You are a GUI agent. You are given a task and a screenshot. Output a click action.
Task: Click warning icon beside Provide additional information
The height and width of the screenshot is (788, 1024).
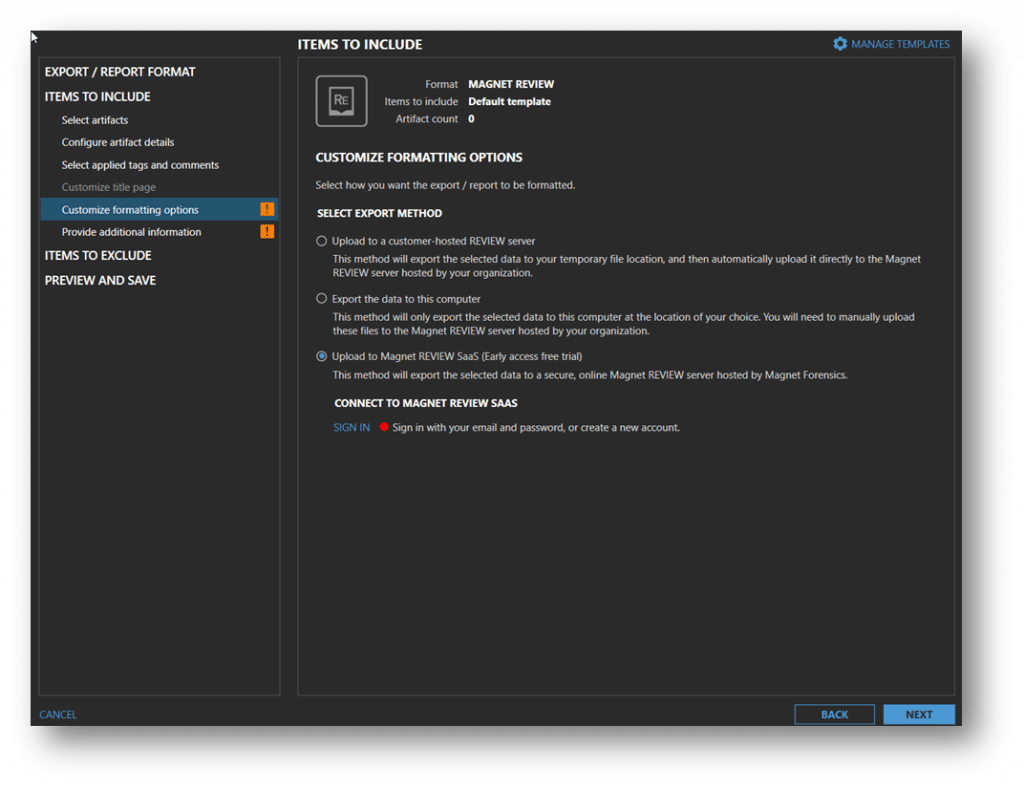(267, 232)
